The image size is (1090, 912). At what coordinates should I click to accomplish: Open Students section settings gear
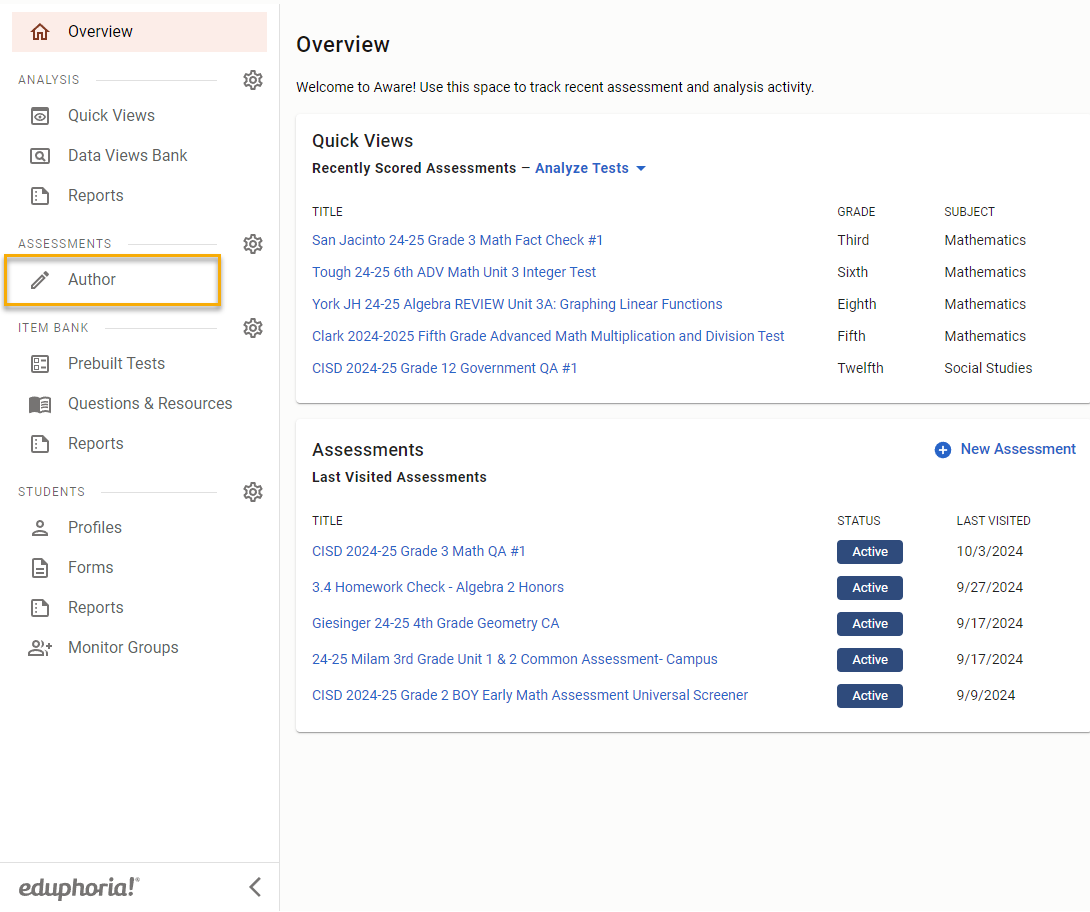pos(253,492)
